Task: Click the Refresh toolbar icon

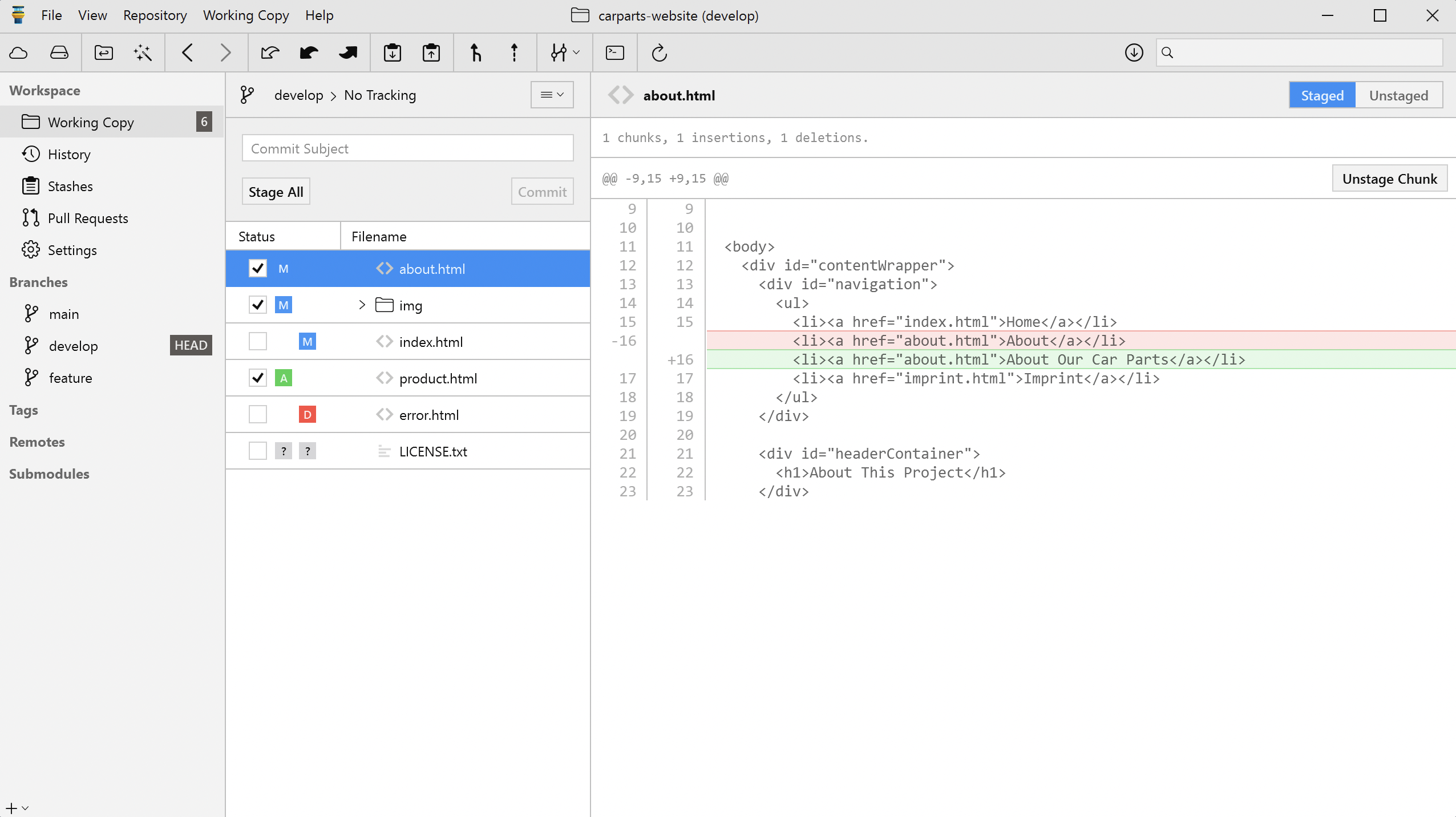Action: coord(659,53)
